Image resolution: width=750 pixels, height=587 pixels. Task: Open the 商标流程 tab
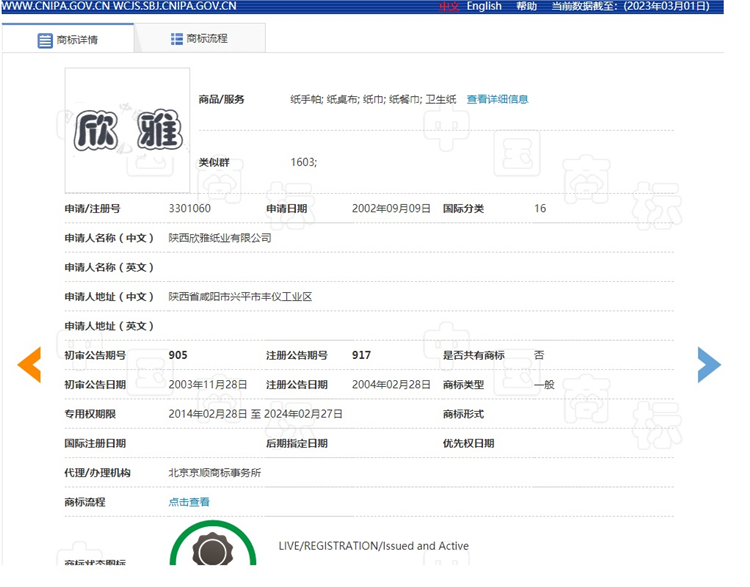(x=207, y=39)
